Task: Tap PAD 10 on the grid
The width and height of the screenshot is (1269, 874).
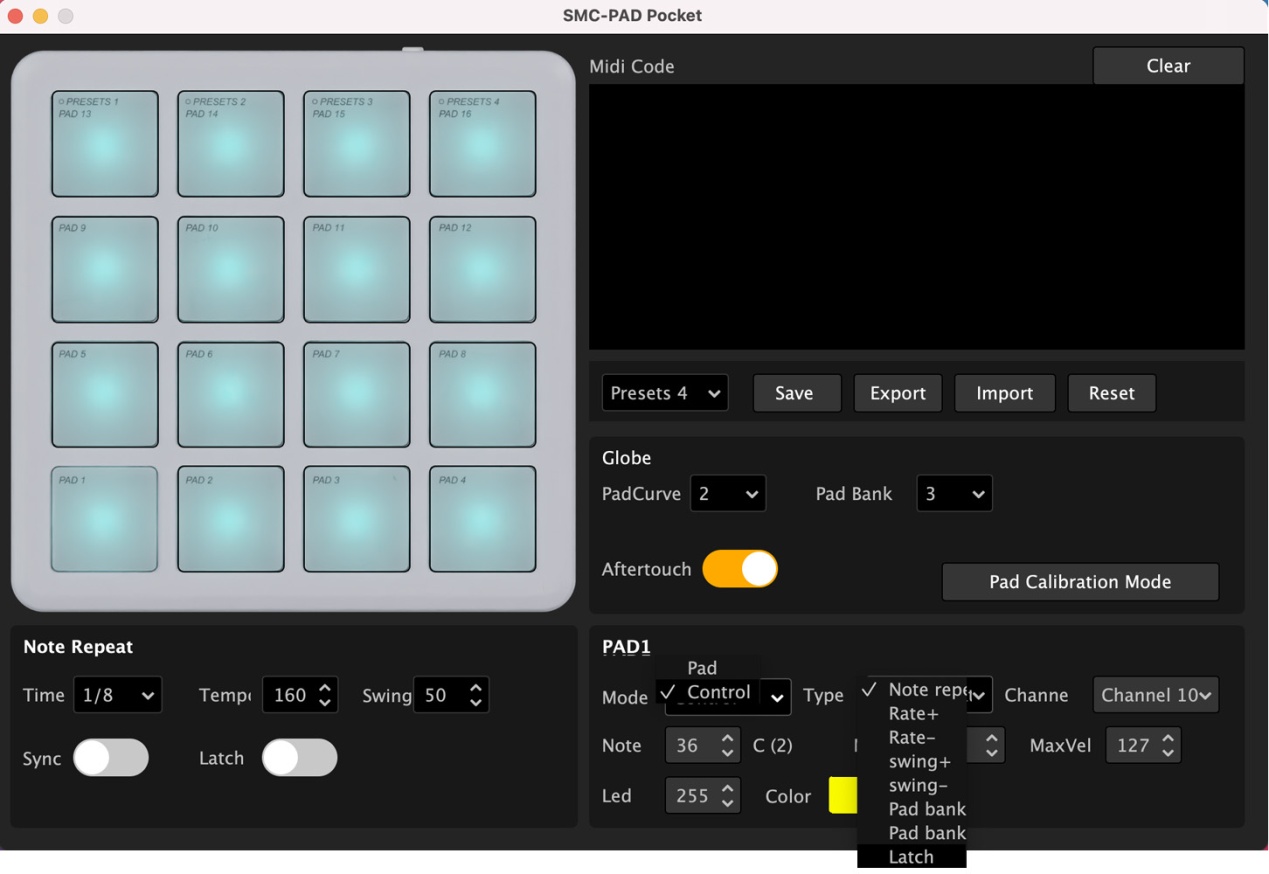Action: click(x=231, y=270)
